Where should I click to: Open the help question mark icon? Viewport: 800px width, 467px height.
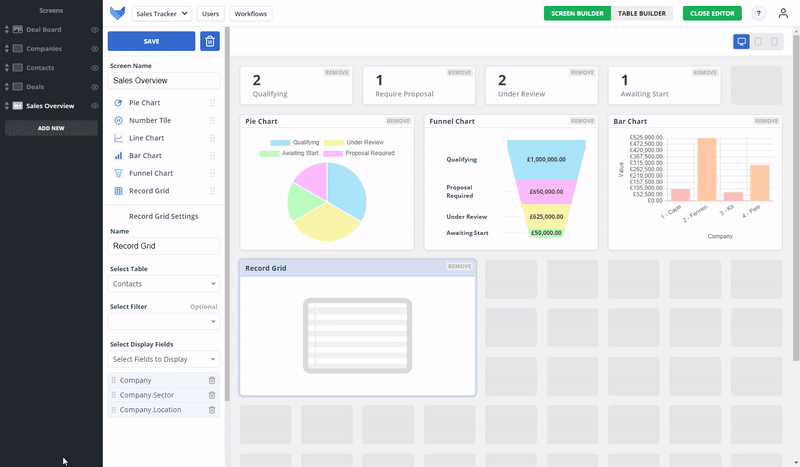(759, 13)
